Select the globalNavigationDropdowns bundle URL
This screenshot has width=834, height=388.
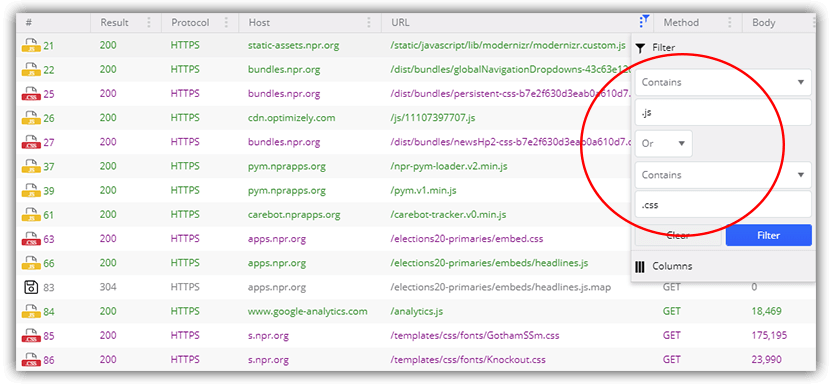tap(511, 69)
